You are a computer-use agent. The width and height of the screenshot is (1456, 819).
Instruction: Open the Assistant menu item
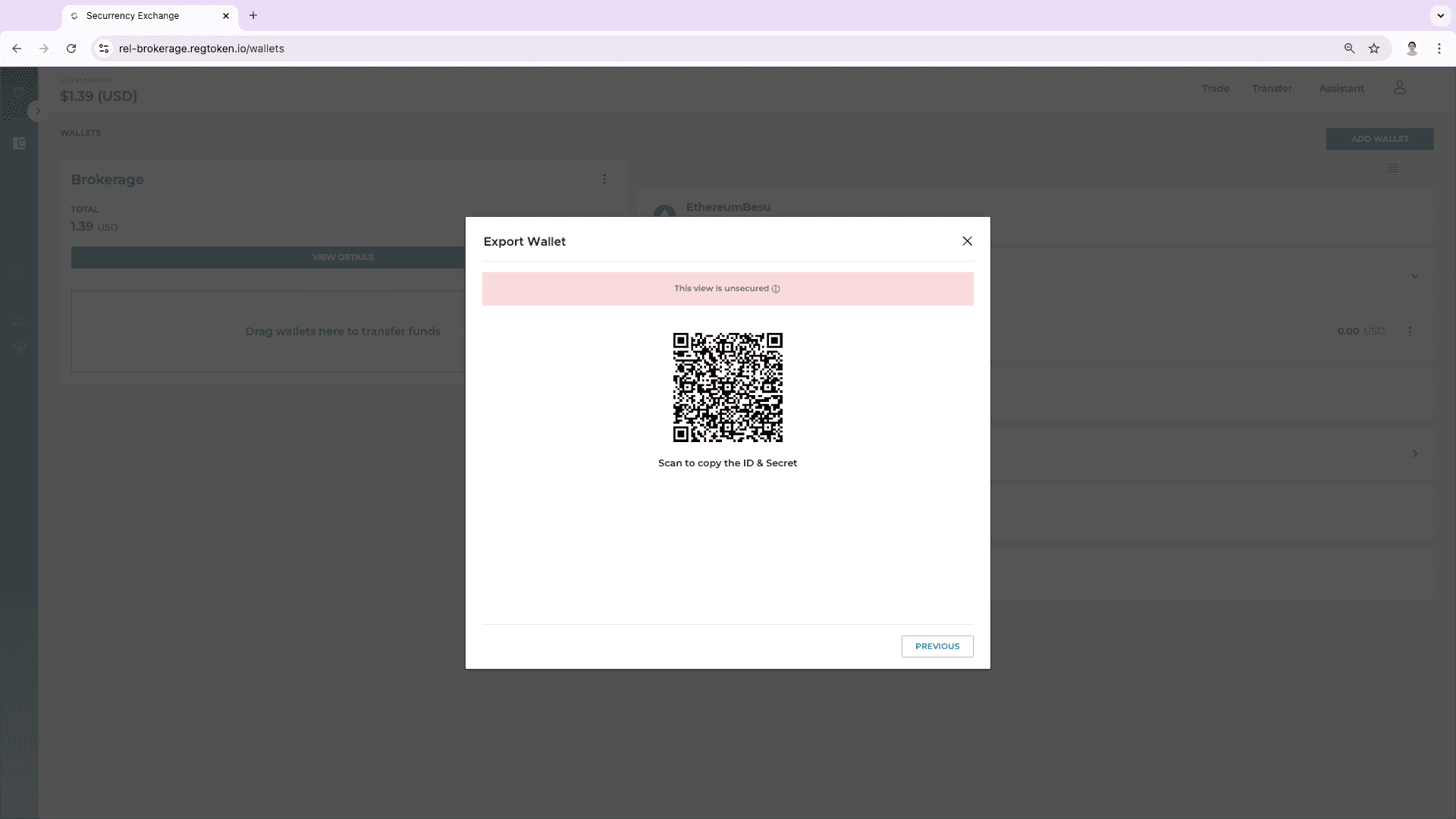click(1341, 89)
